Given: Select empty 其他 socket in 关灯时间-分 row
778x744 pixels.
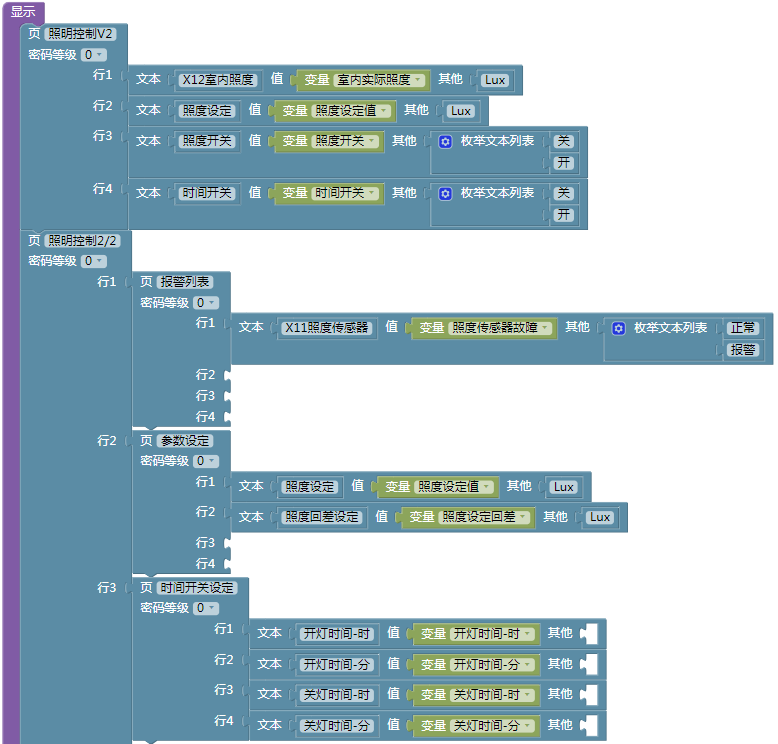Looking at the screenshot, I should (x=589, y=725).
